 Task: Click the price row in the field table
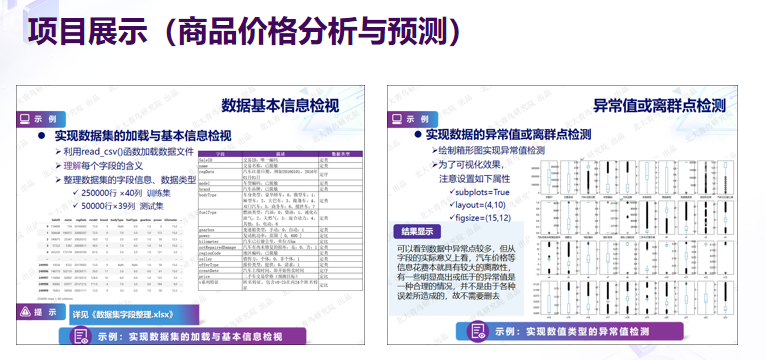click(x=280, y=275)
